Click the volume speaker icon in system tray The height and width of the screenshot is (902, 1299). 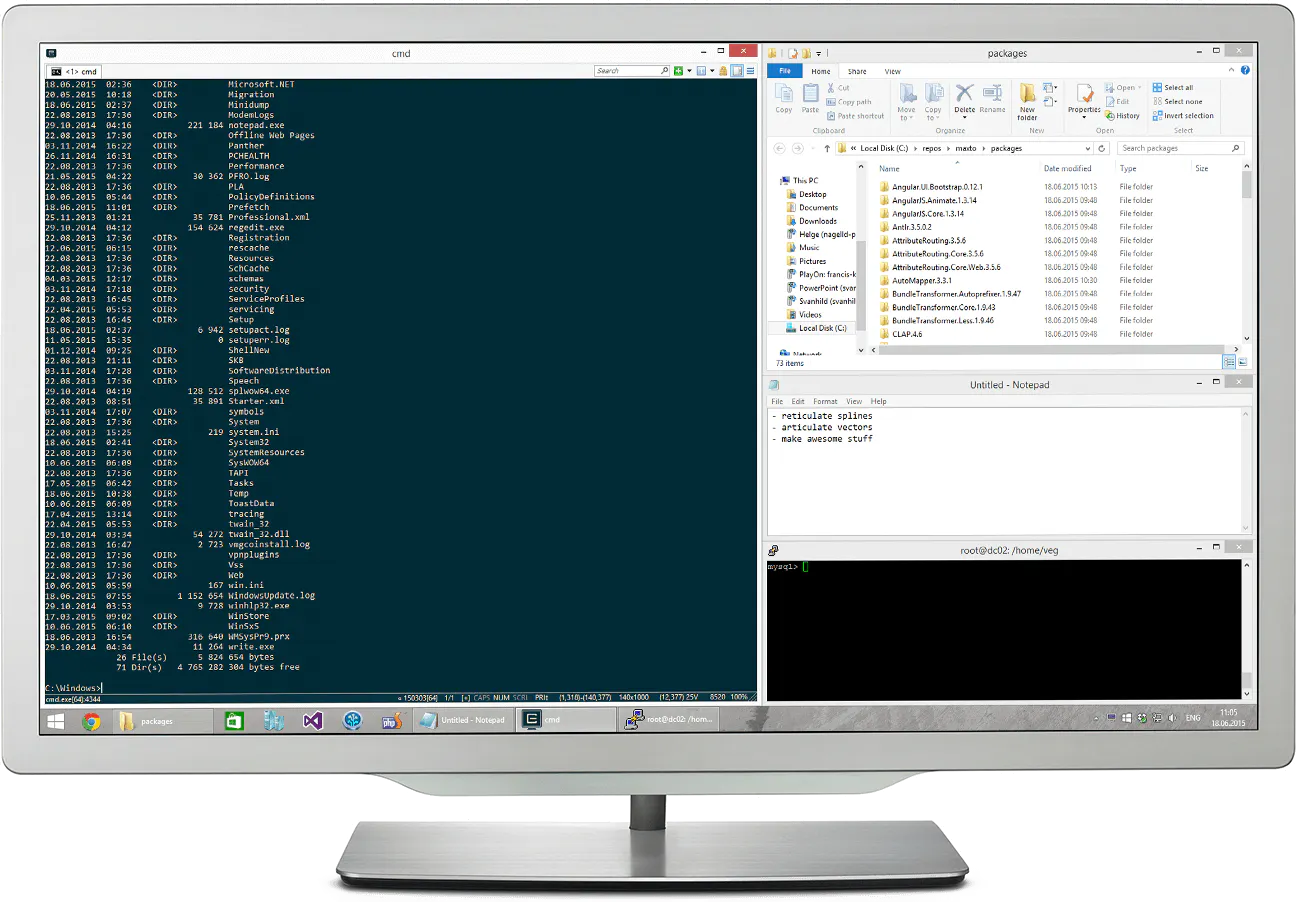pyautogui.click(x=1173, y=718)
